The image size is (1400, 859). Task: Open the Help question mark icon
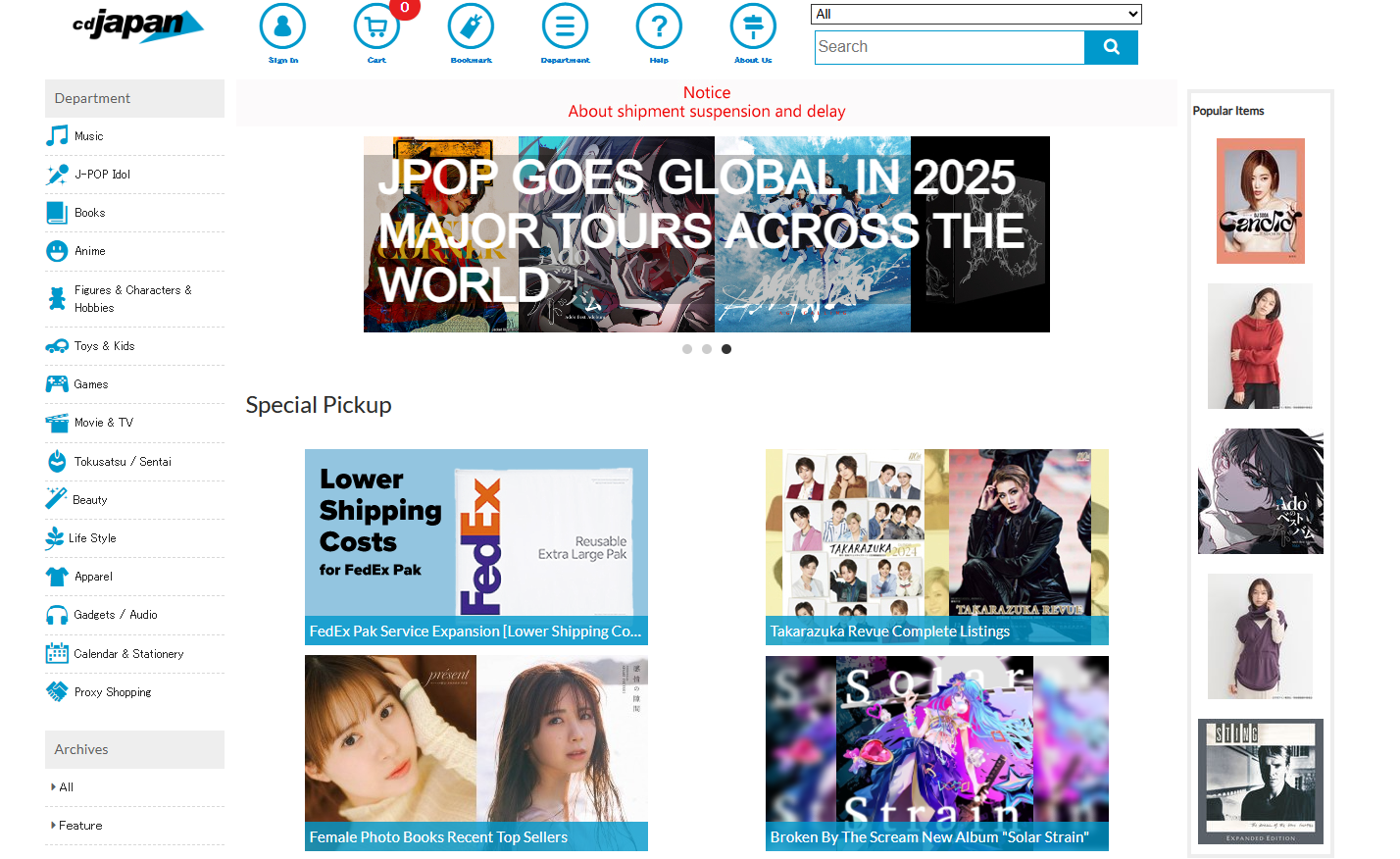[659, 26]
